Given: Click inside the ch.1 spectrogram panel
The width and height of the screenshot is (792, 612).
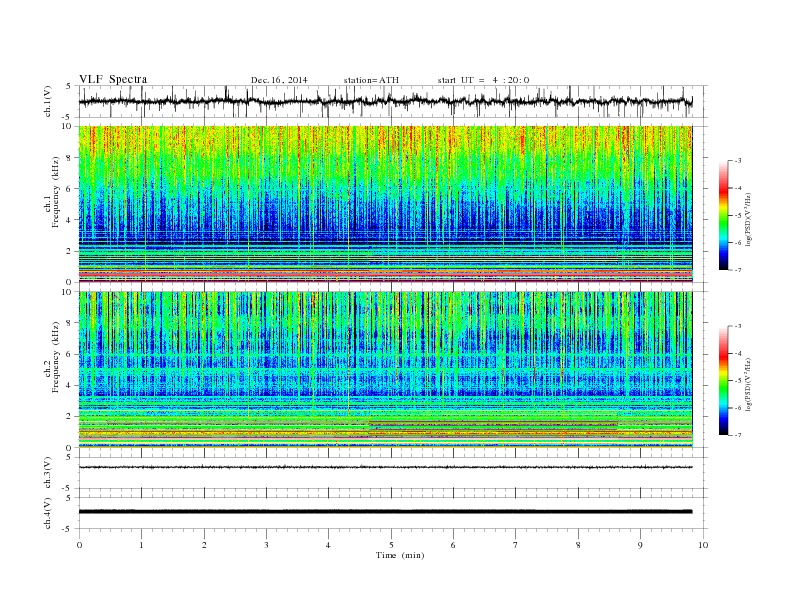Looking at the screenshot, I should (385, 204).
